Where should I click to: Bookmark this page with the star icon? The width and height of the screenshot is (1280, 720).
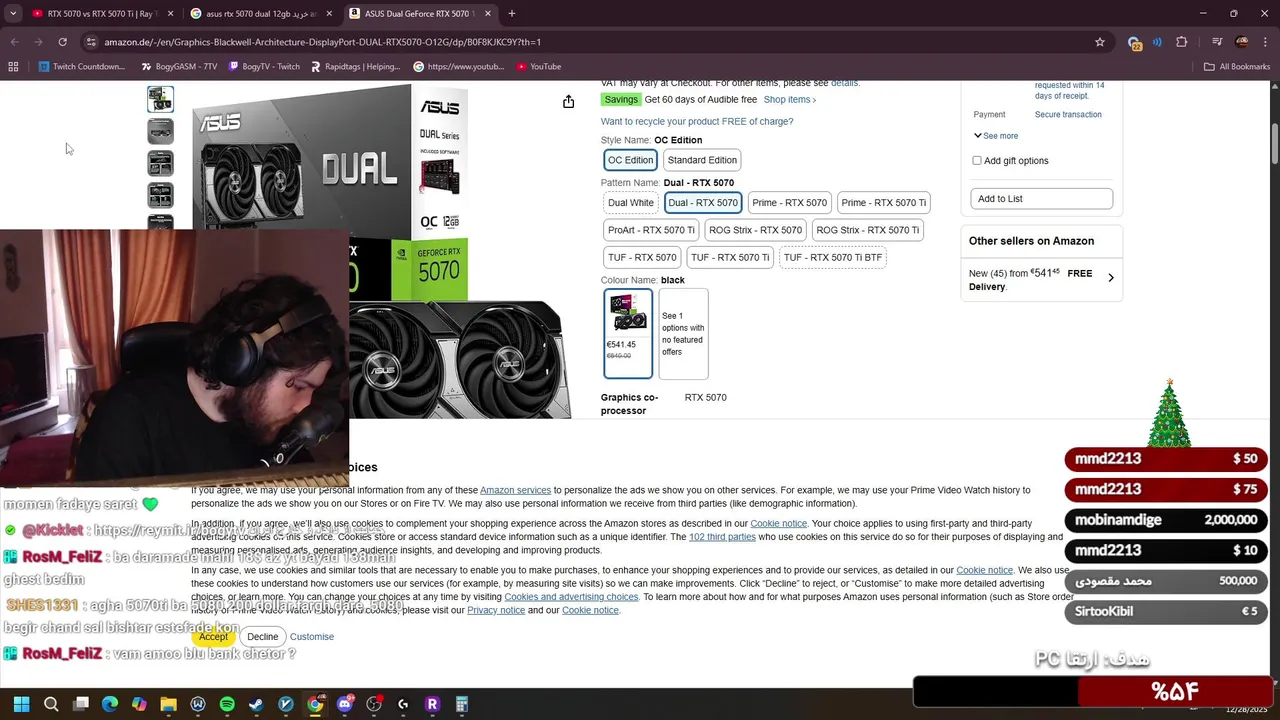[1100, 42]
